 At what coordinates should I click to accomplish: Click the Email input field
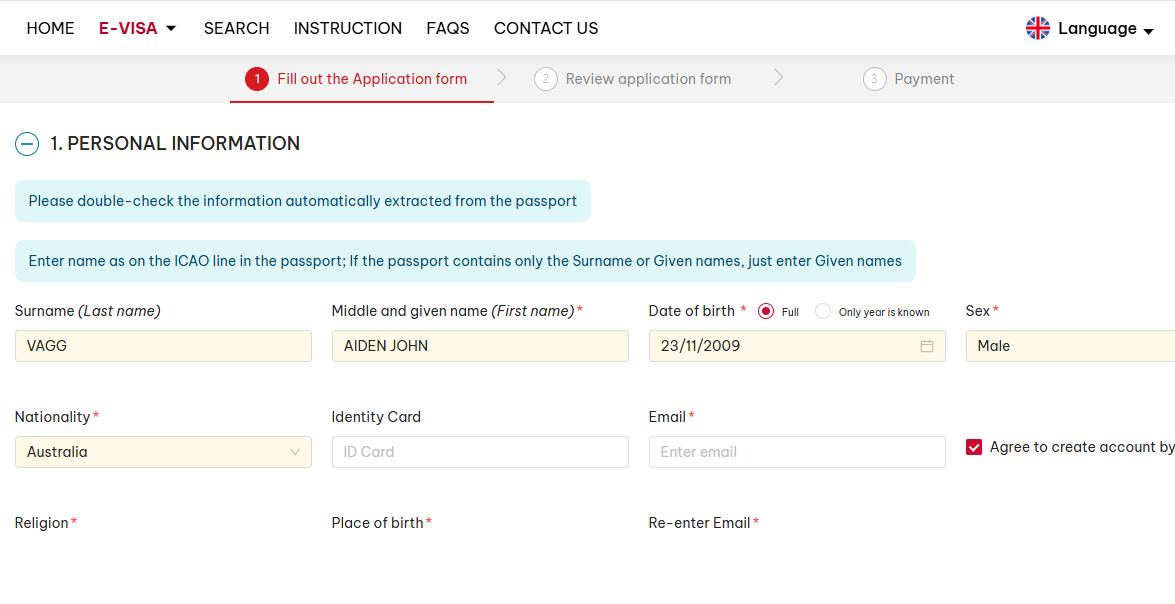click(796, 452)
